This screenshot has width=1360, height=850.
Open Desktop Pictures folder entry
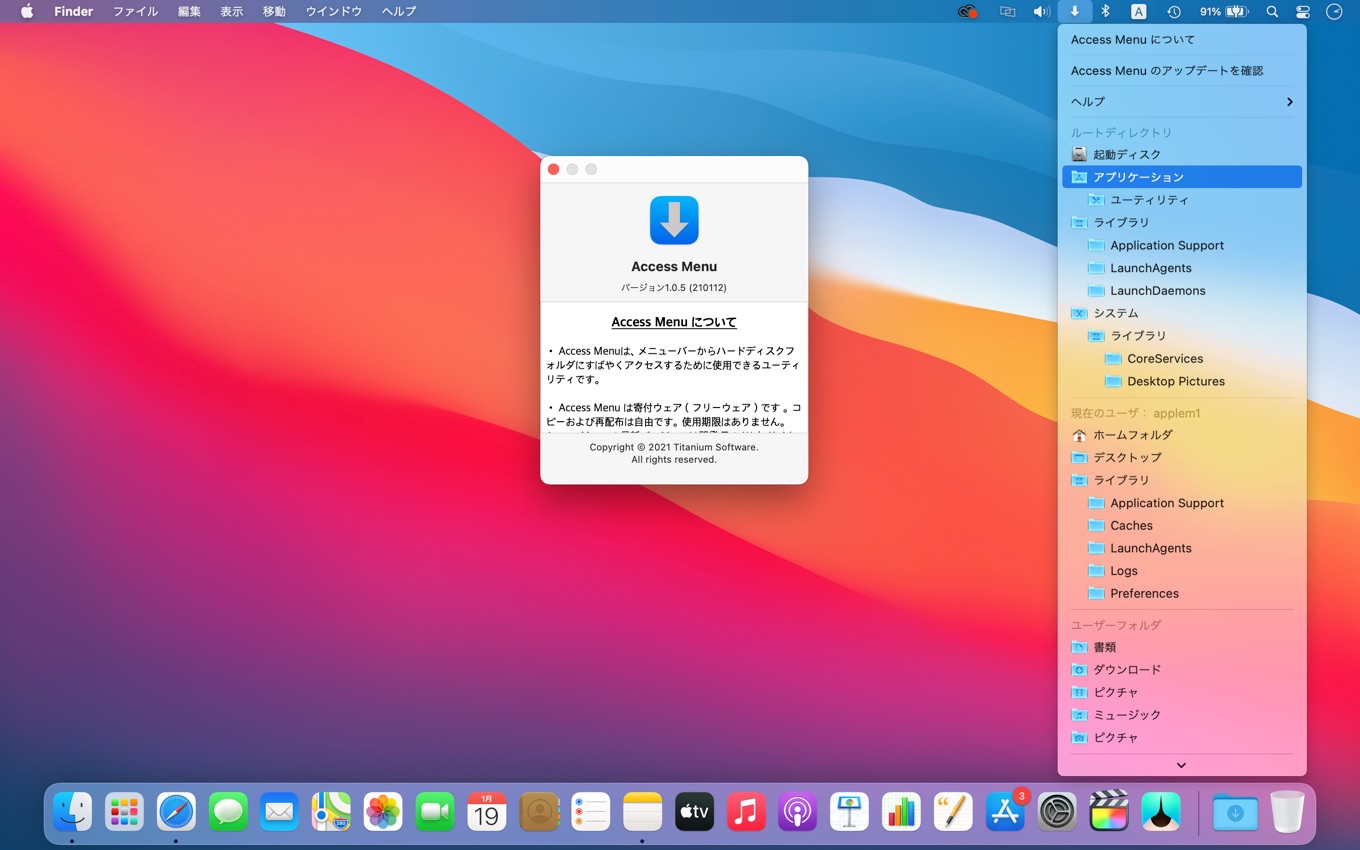[x=1182, y=381]
